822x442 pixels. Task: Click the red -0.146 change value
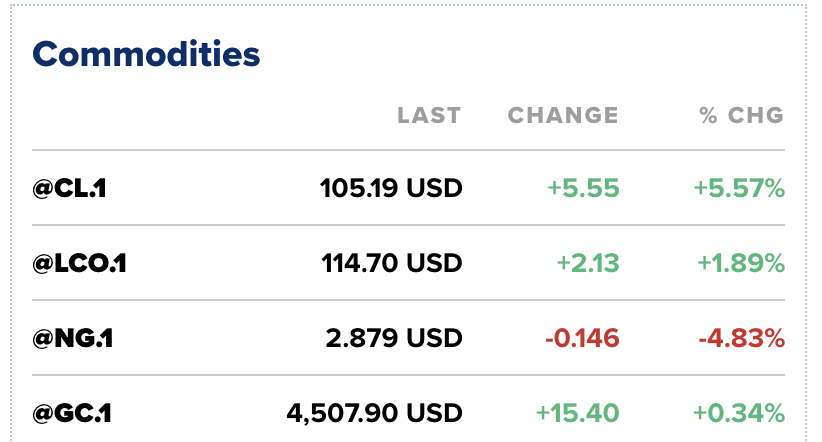coord(582,338)
